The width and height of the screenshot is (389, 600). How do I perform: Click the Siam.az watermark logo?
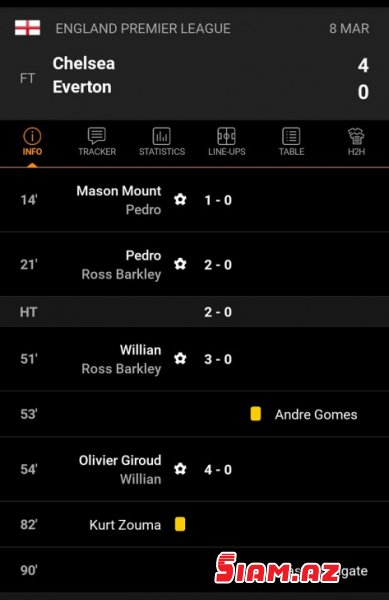click(277, 569)
